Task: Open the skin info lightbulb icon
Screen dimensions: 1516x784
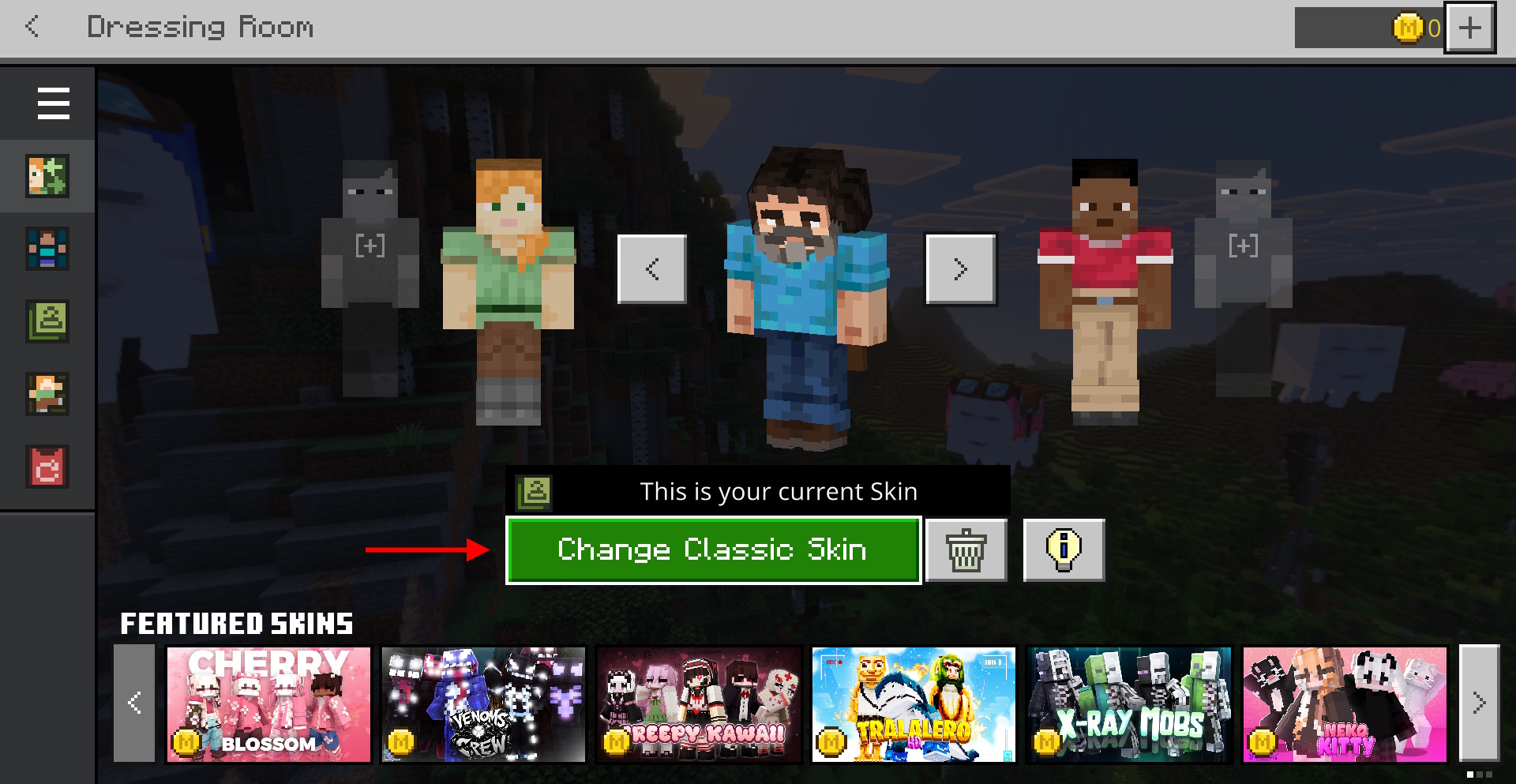Action: 1064,550
